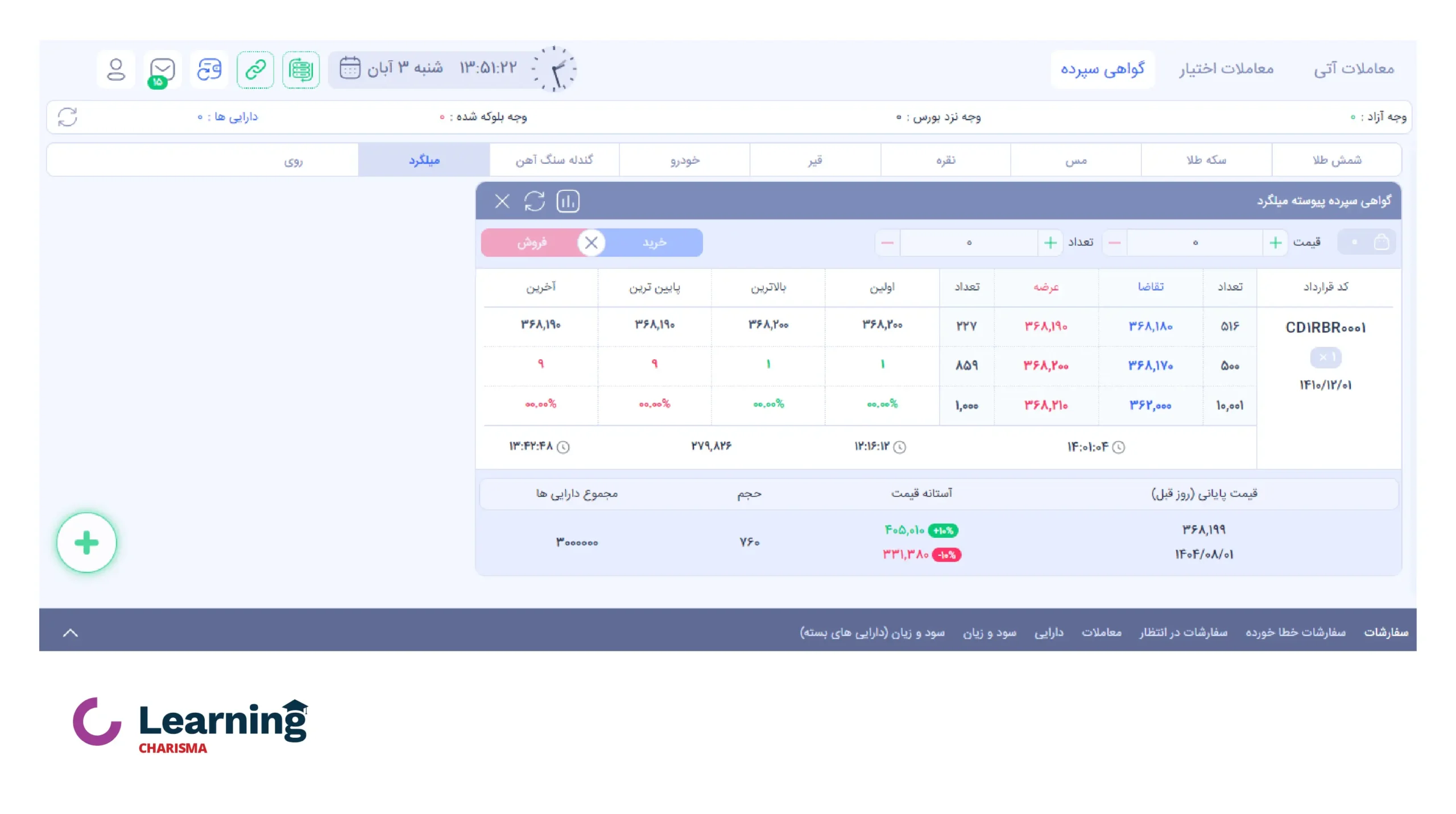The image size is (1456, 814).
Task: Decrease quantity with the minus stepper
Action: (887, 243)
